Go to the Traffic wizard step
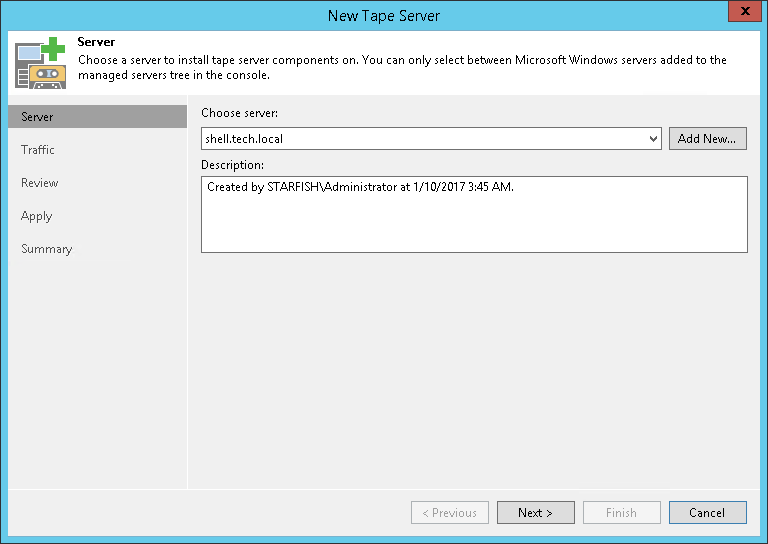 pos(38,150)
